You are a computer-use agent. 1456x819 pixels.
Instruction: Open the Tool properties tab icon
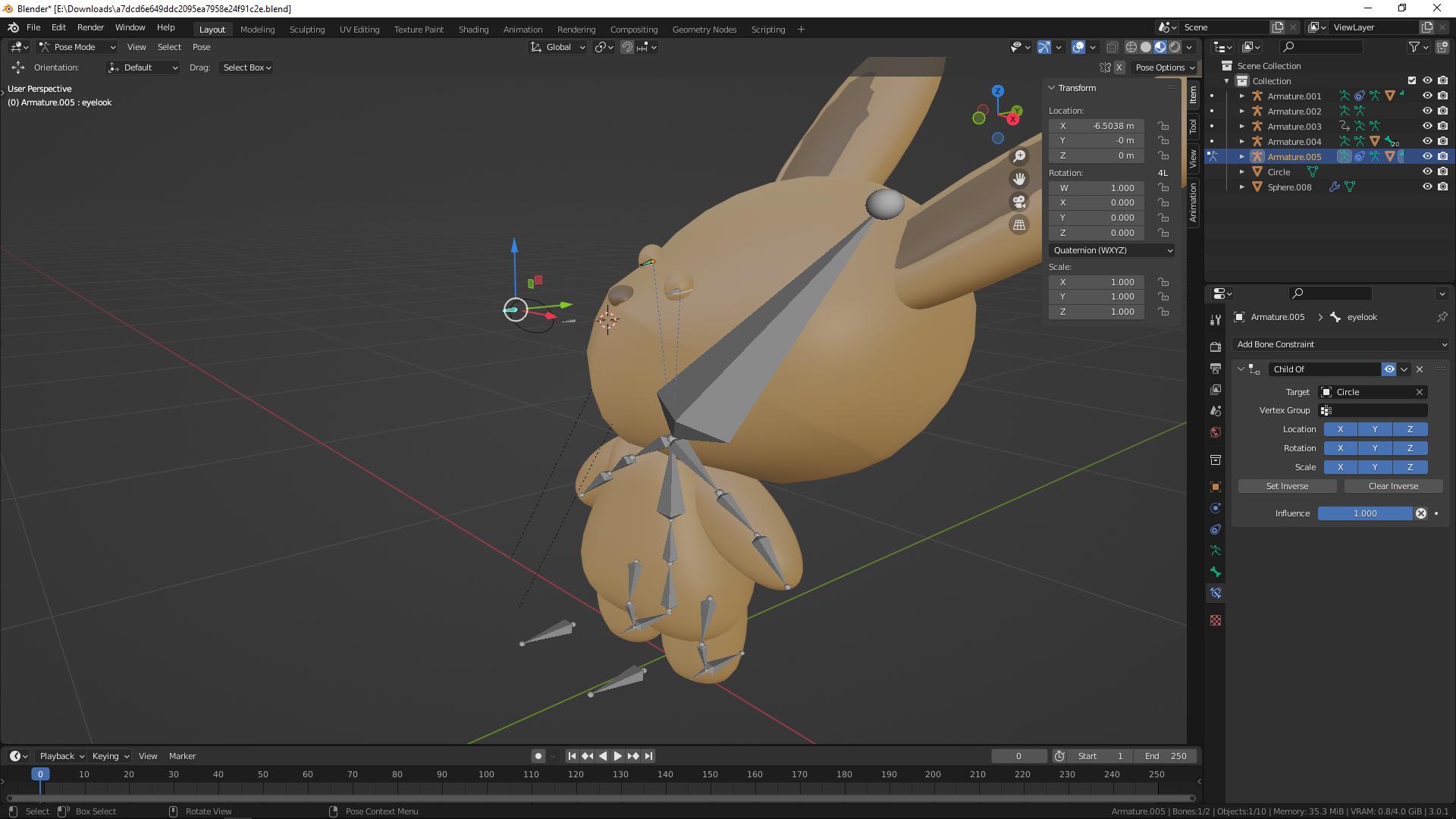coord(1216,320)
